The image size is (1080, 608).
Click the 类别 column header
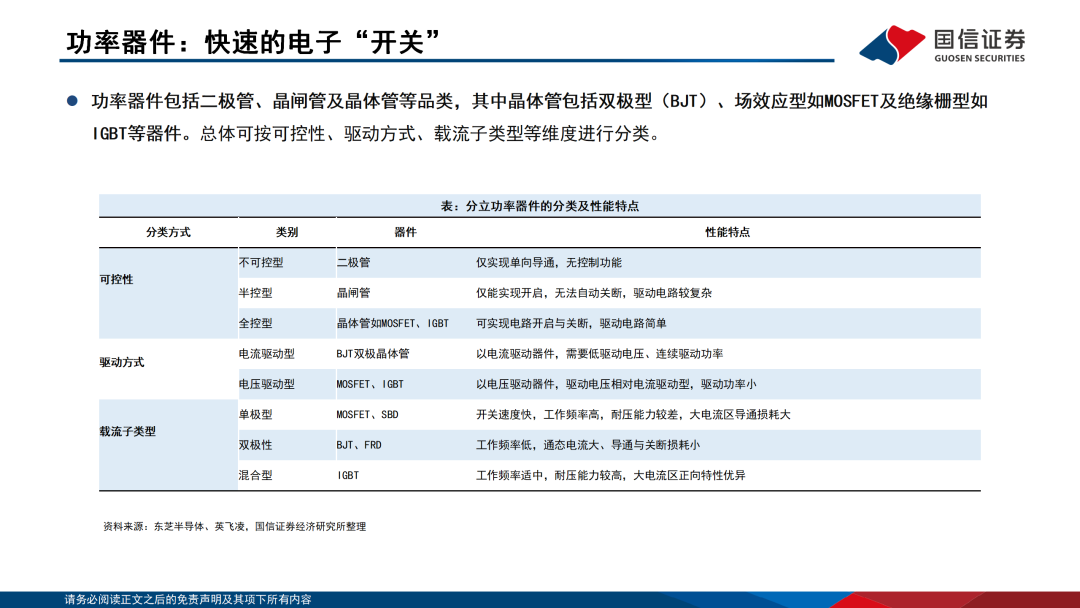point(287,233)
